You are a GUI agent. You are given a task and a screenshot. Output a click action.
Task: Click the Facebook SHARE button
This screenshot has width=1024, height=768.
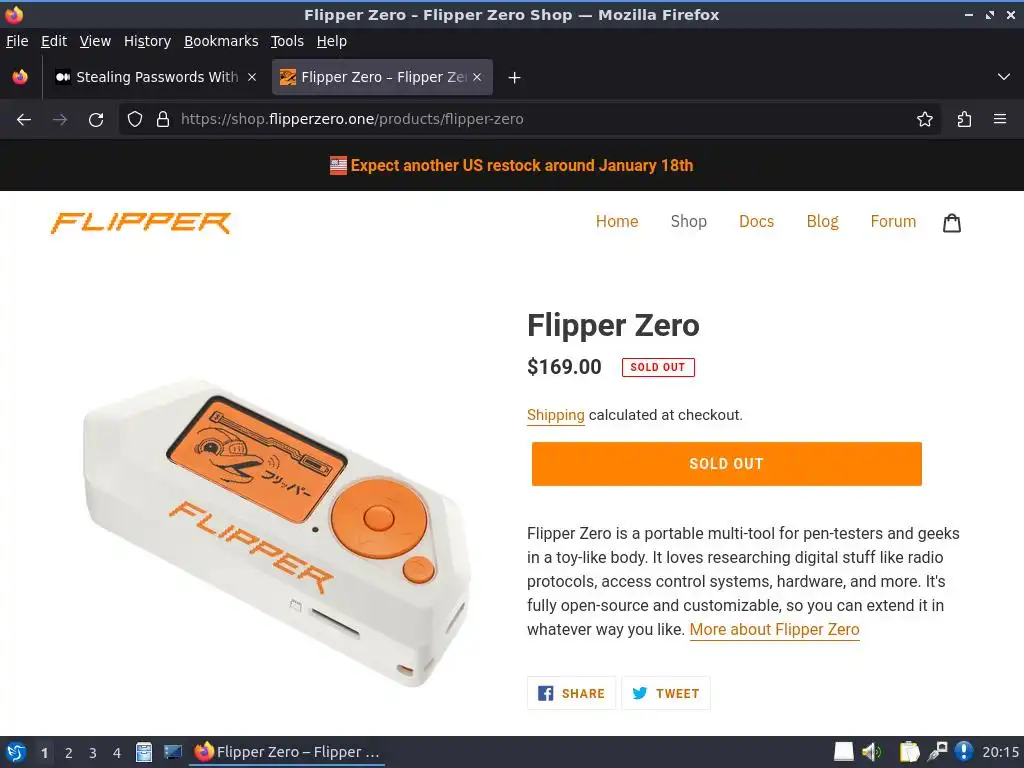(571, 694)
